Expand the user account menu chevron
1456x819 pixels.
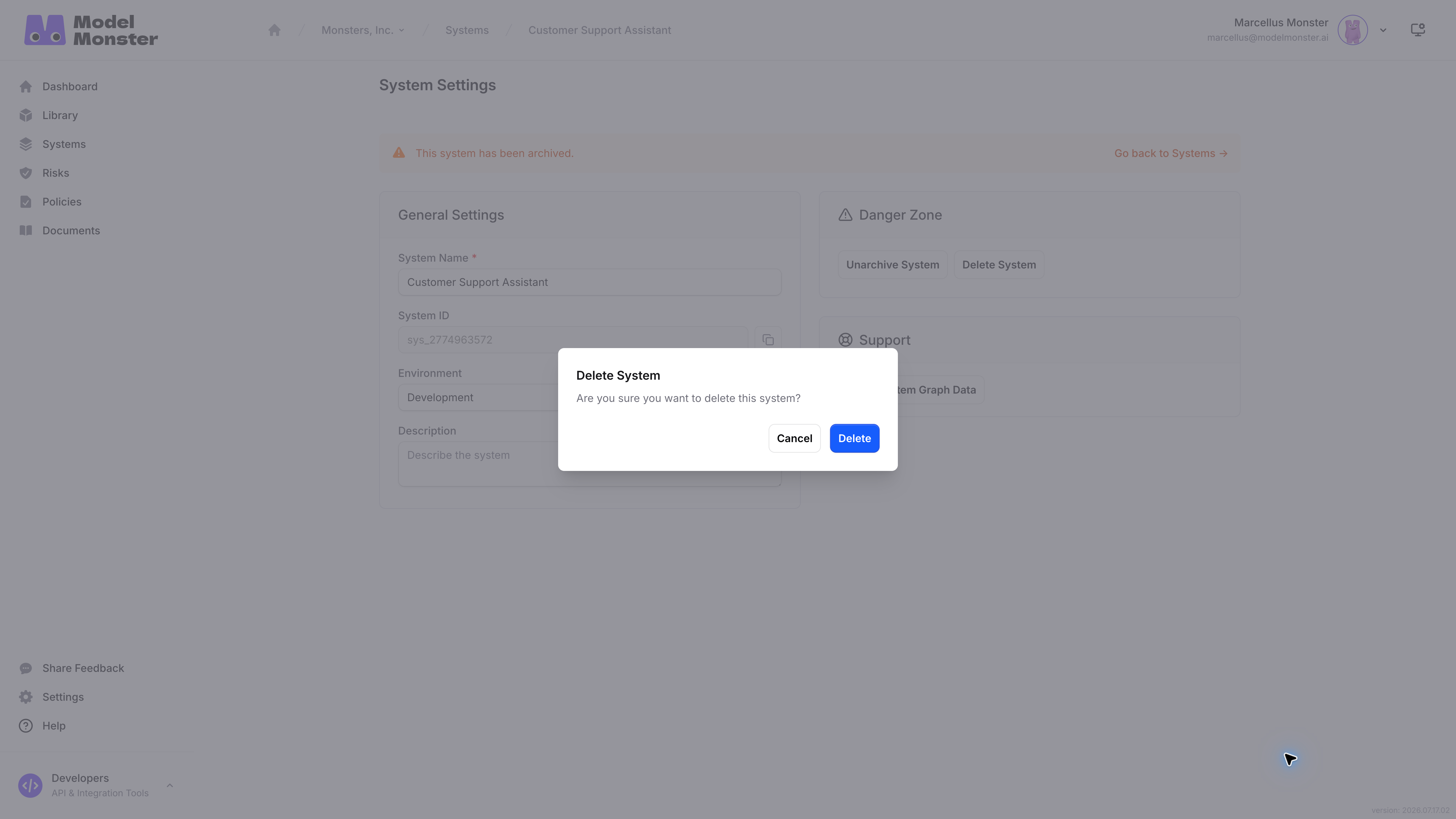(1383, 30)
